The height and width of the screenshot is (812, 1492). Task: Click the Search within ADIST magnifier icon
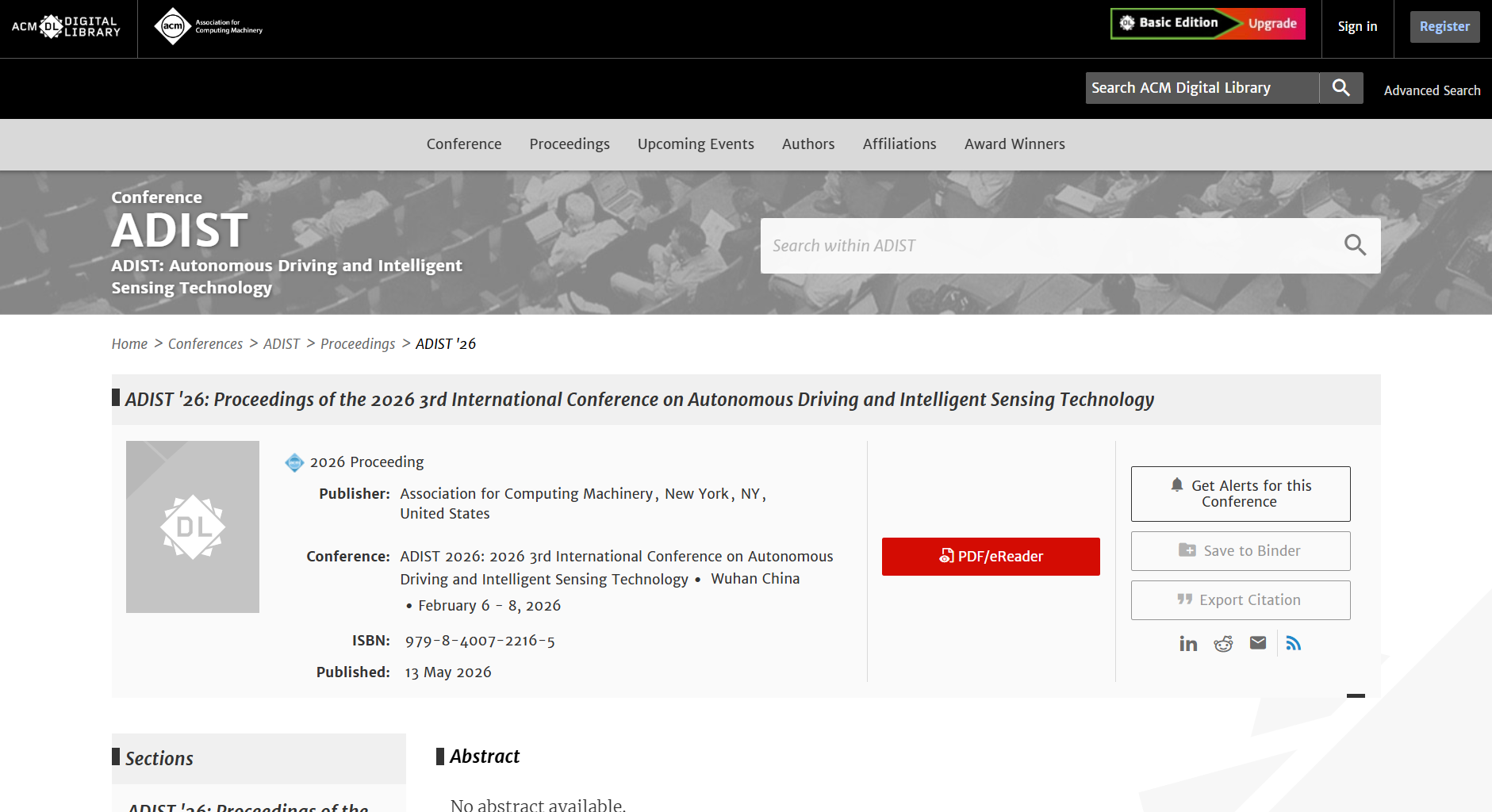tap(1356, 246)
